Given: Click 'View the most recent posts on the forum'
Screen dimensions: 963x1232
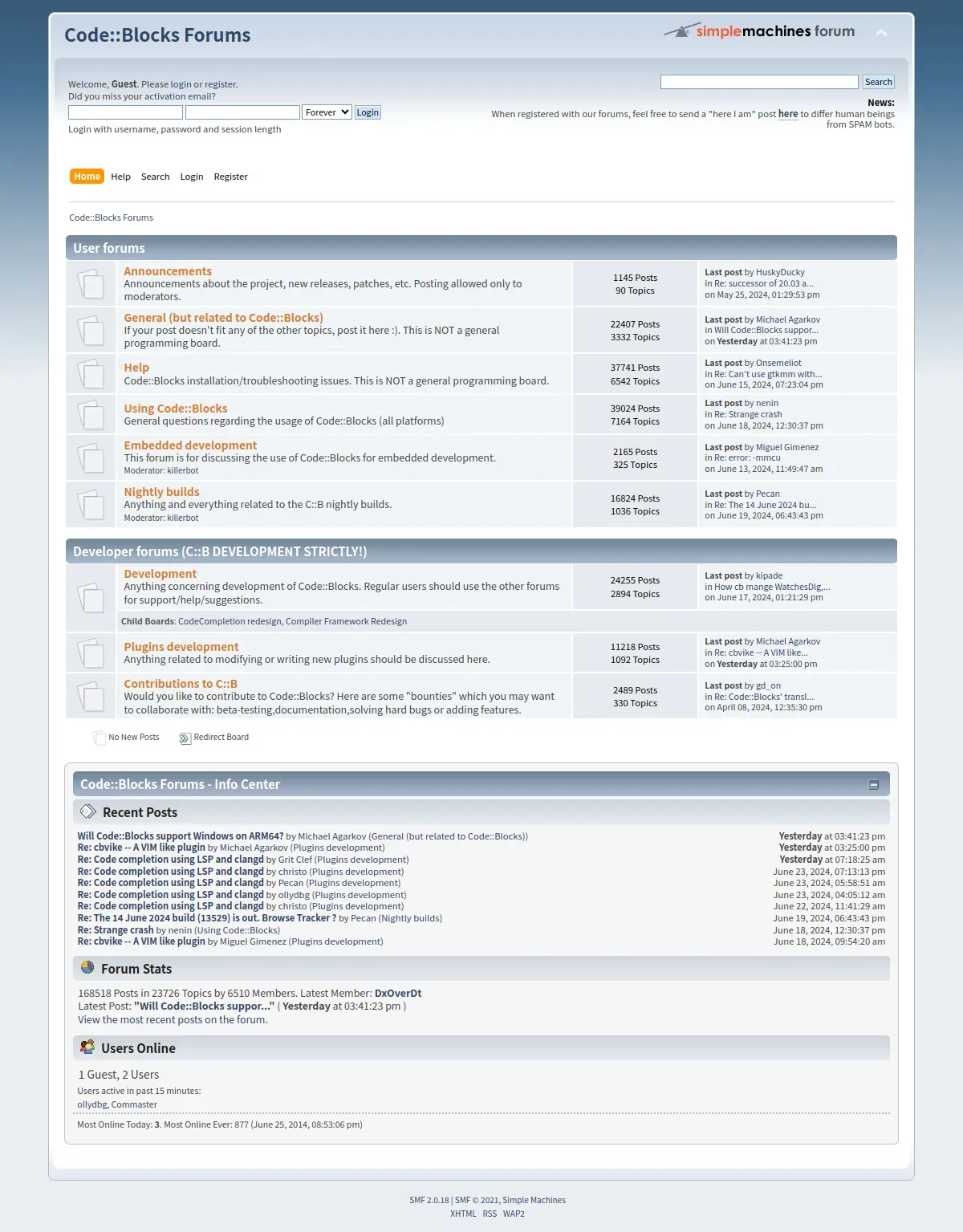Looking at the screenshot, I should [173, 1020].
